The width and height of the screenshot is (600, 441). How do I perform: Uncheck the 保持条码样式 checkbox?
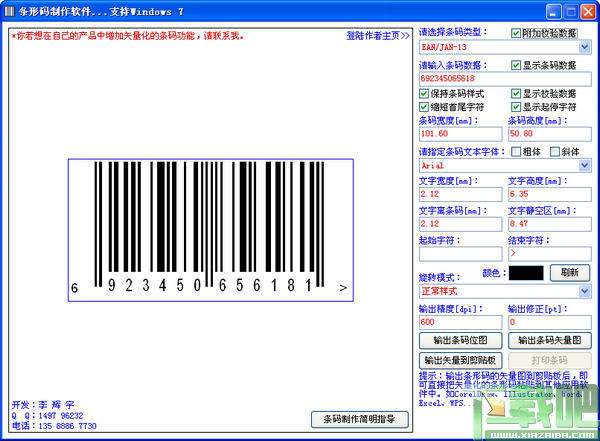click(x=424, y=93)
